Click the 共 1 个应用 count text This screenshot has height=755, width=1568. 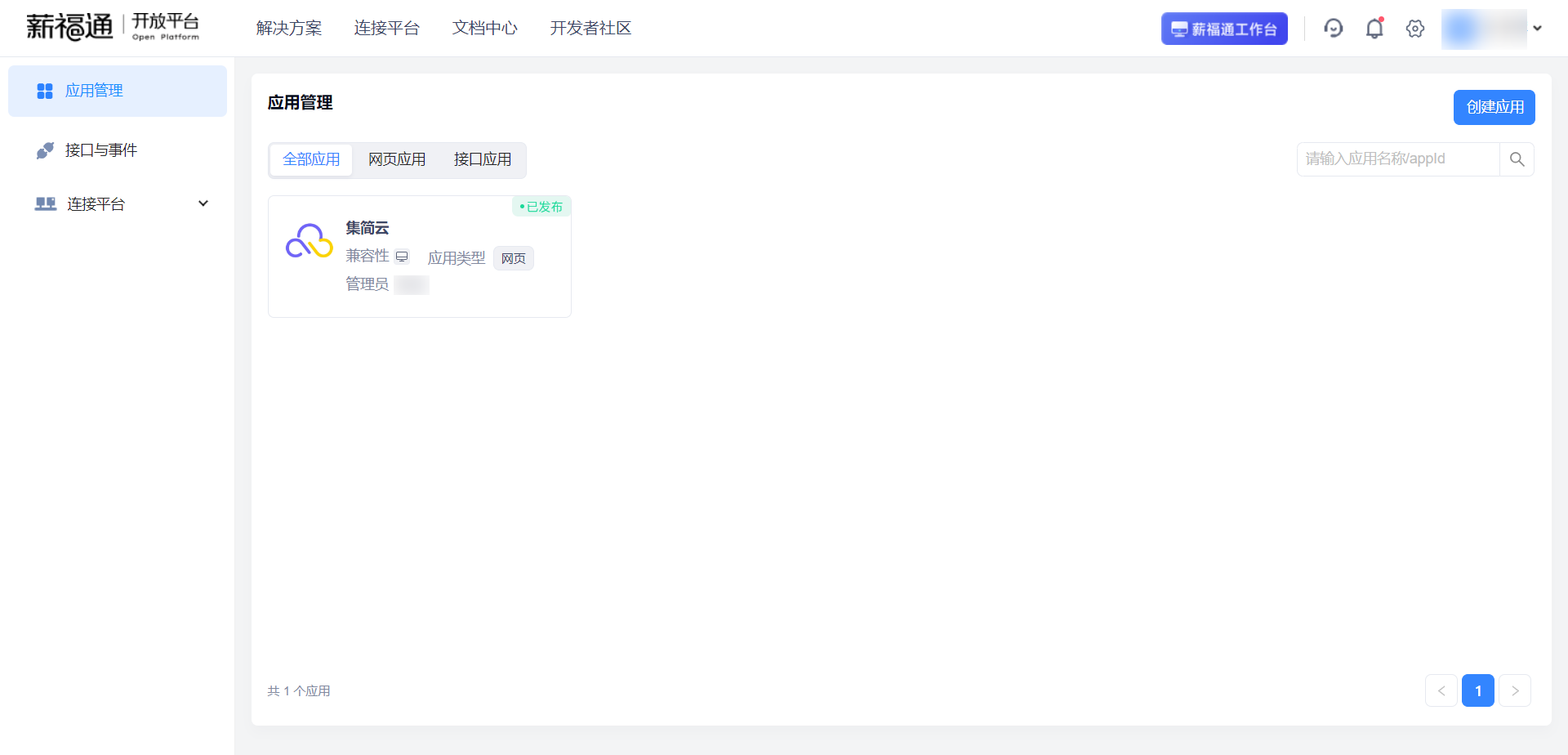coord(299,691)
